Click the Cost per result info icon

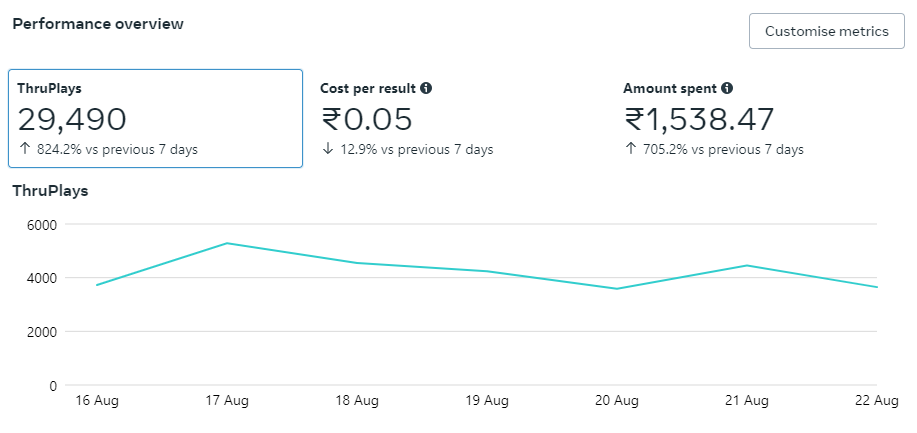pos(426,89)
